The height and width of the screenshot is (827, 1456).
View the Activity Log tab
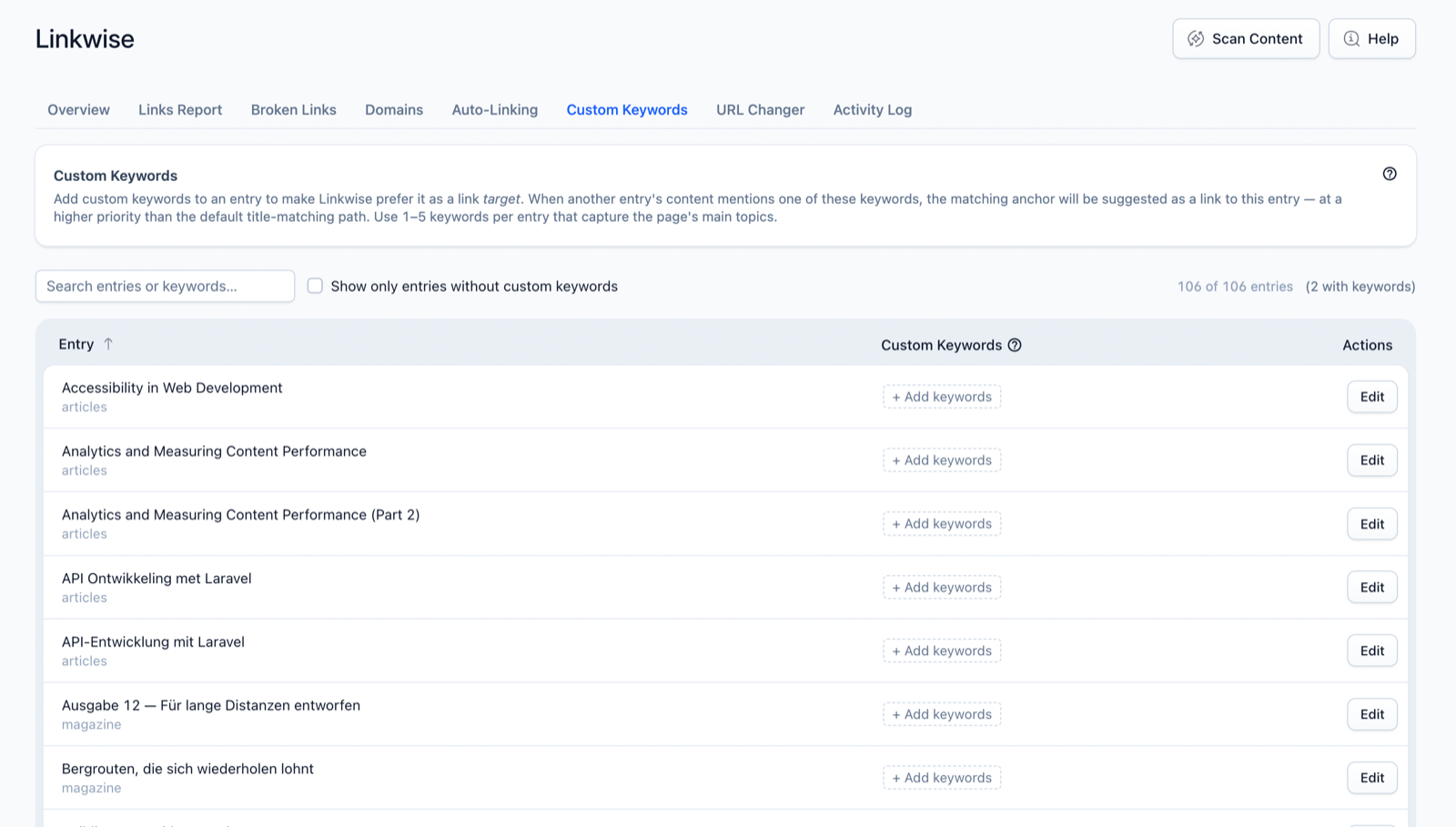pos(873,110)
